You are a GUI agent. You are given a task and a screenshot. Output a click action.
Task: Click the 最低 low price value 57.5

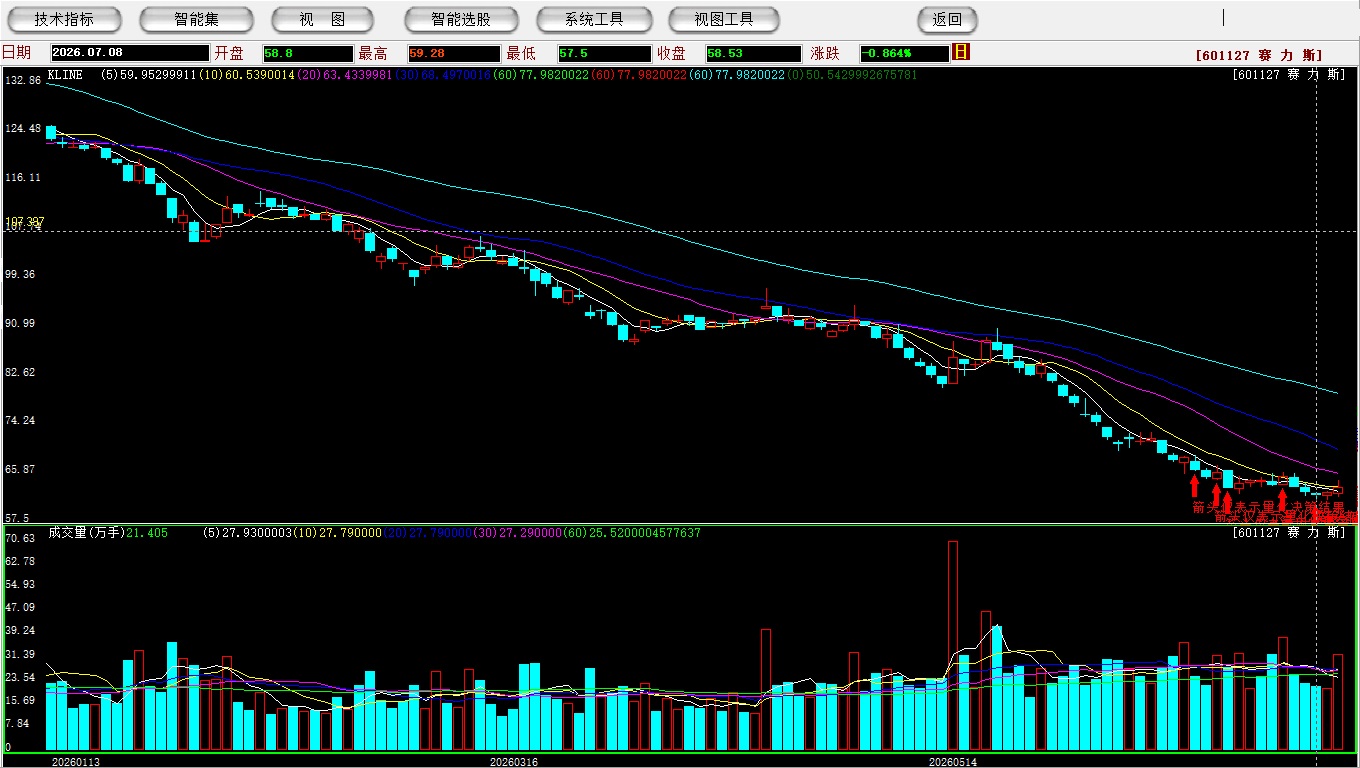pyautogui.click(x=604, y=53)
